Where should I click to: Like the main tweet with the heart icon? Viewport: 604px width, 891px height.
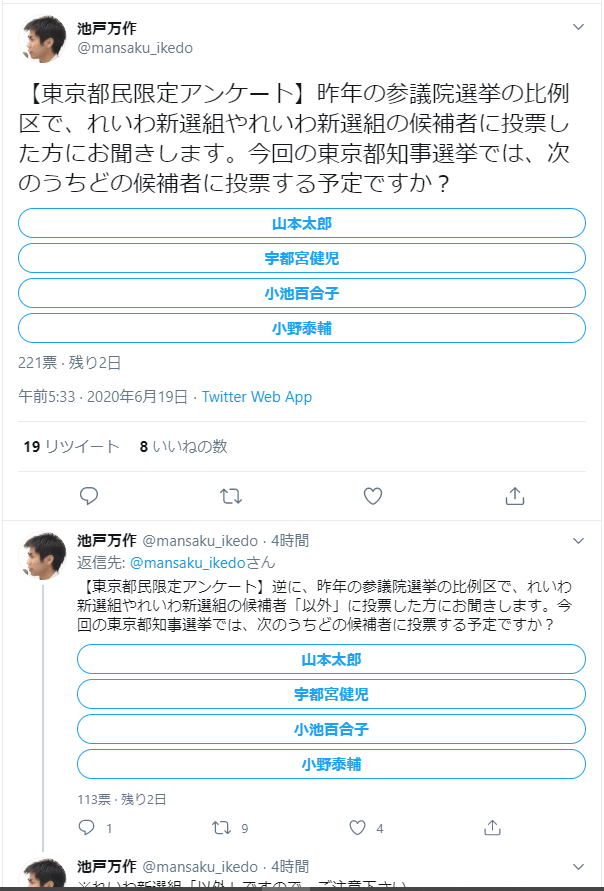373,497
